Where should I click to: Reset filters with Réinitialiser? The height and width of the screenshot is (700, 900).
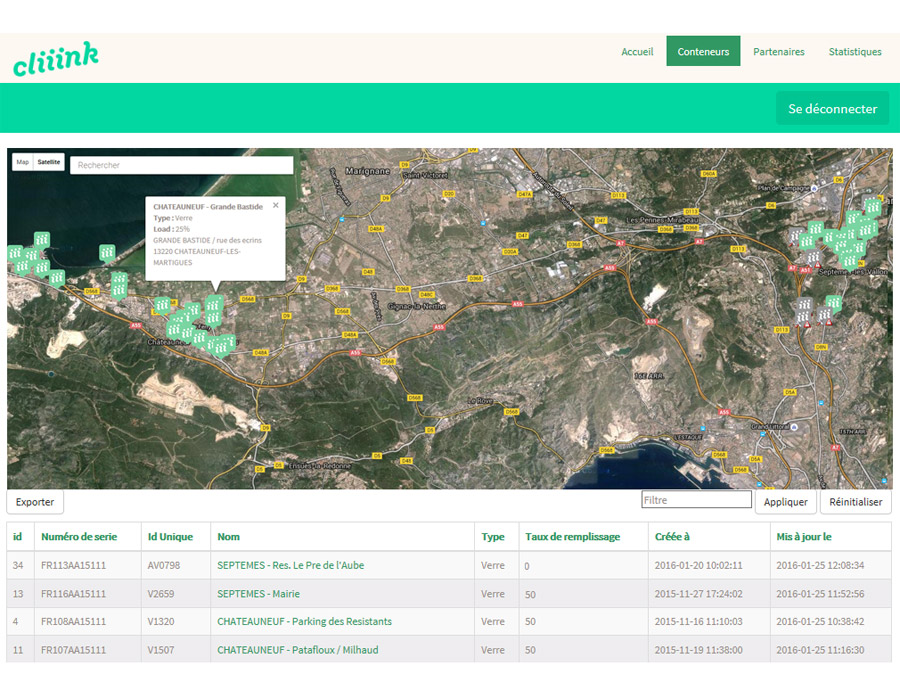[x=855, y=502]
